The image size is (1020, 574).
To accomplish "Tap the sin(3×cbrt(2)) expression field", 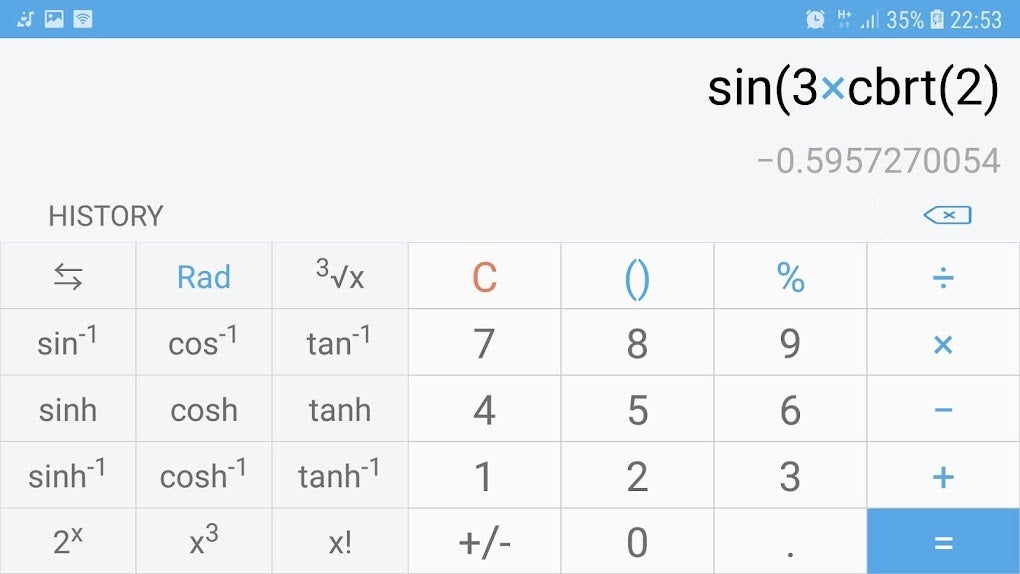I will point(852,90).
